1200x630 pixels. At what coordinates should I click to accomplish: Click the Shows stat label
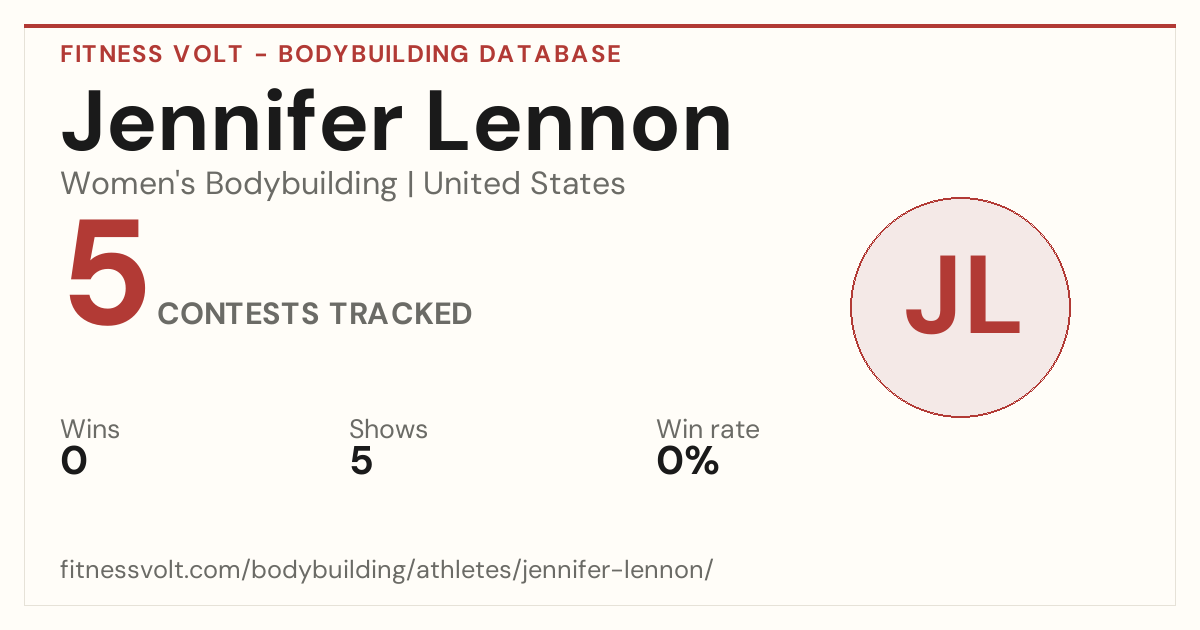[388, 430]
